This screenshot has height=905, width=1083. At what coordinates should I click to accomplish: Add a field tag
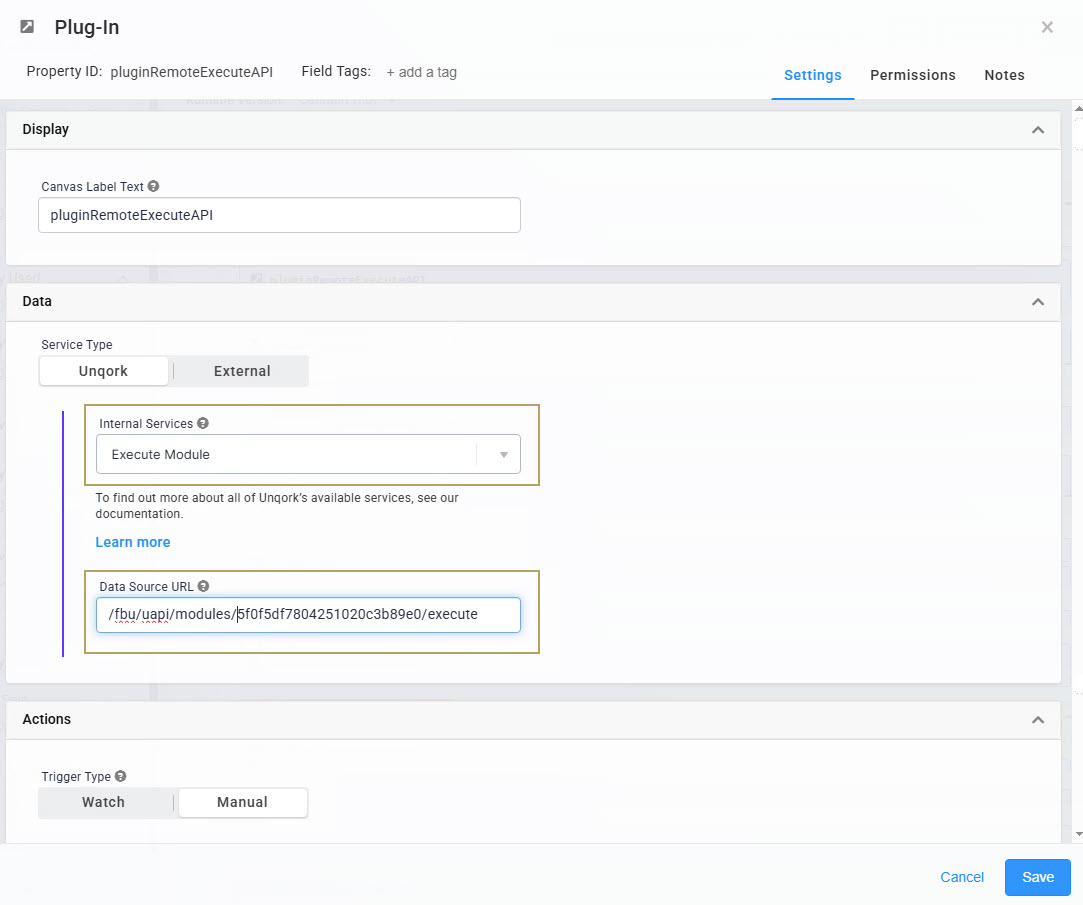click(x=421, y=72)
